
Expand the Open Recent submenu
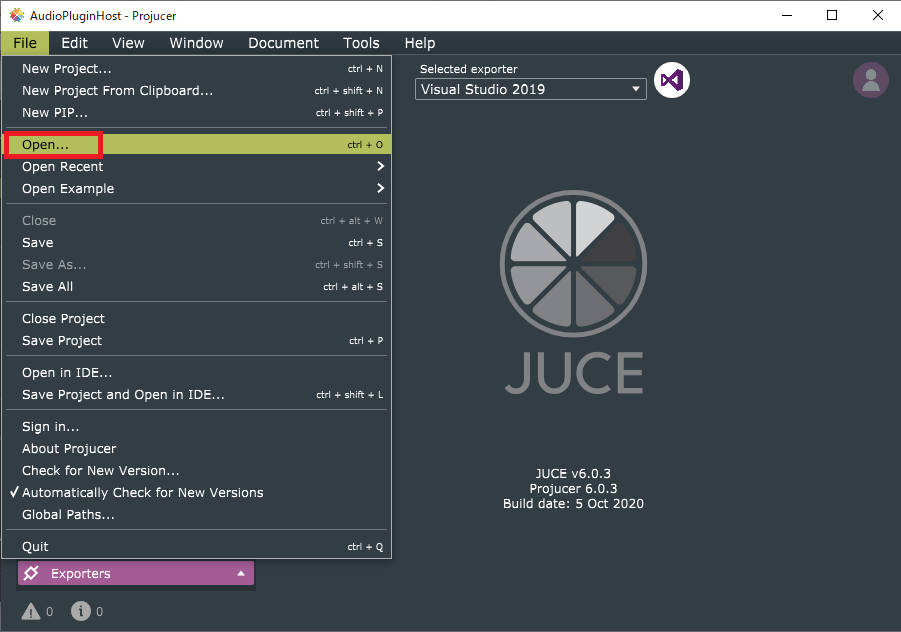coord(198,167)
